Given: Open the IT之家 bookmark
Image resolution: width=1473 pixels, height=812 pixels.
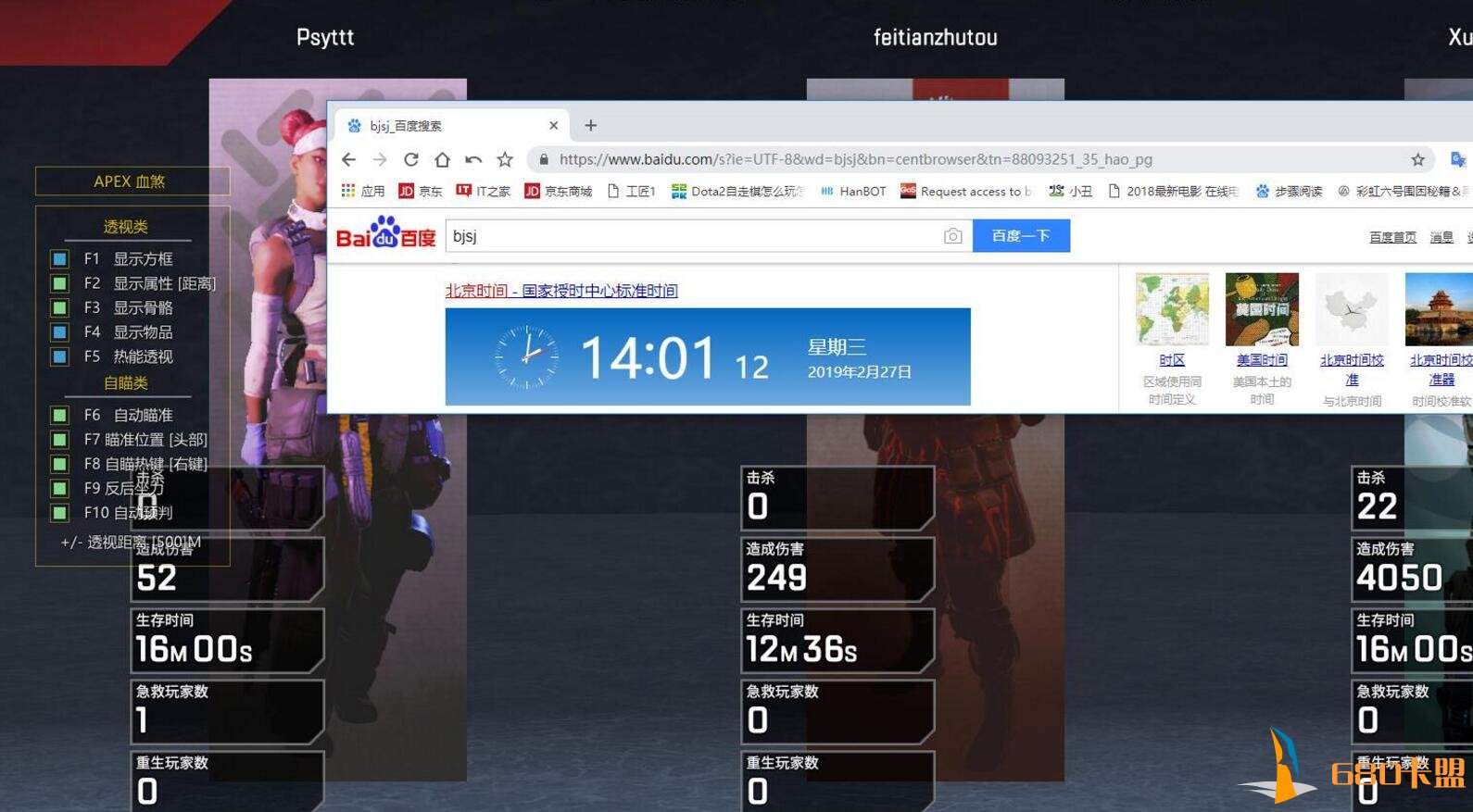Looking at the screenshot, I should coord(483,191).
